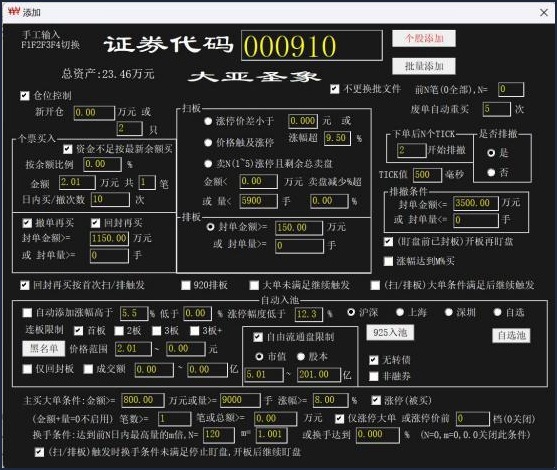Select 卖N(1~5)涨停且剩余总卖盘 radio
The image size is (557, 470).
coord(208,164)
